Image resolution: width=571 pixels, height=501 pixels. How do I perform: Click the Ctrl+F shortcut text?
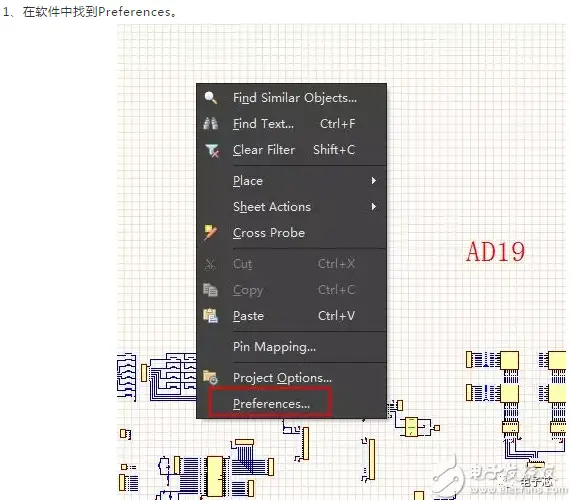pos(338,124)
